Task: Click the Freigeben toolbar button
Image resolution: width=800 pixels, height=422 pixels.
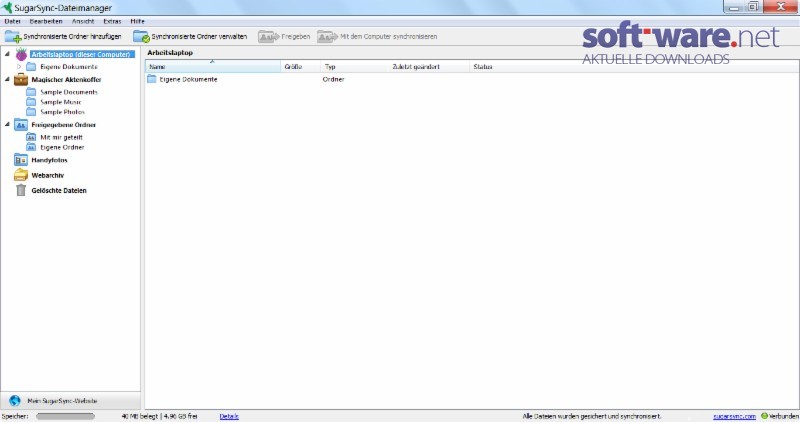Action: coord(284,37)
